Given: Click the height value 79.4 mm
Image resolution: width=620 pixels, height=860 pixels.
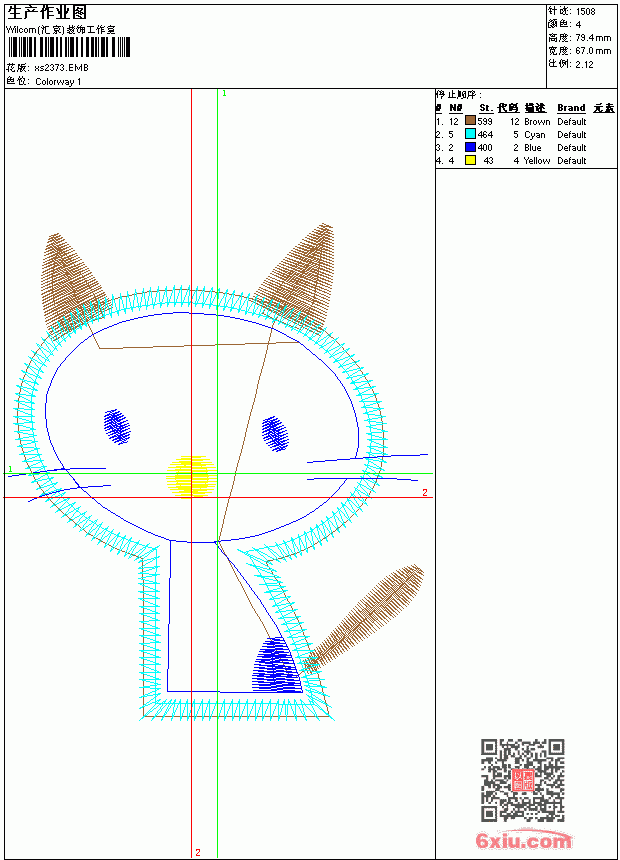Looking at the screenshot, I should pos(593,38).
